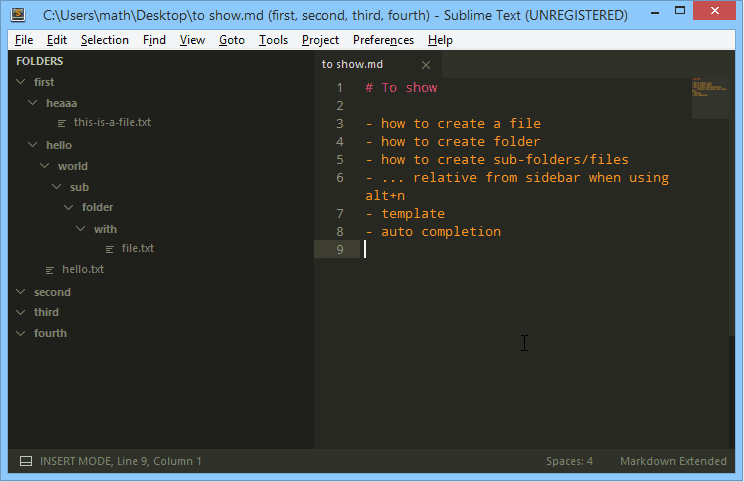Select the heaaa folder label
This screenshot has width=744, height=482.
coord(61,103)
